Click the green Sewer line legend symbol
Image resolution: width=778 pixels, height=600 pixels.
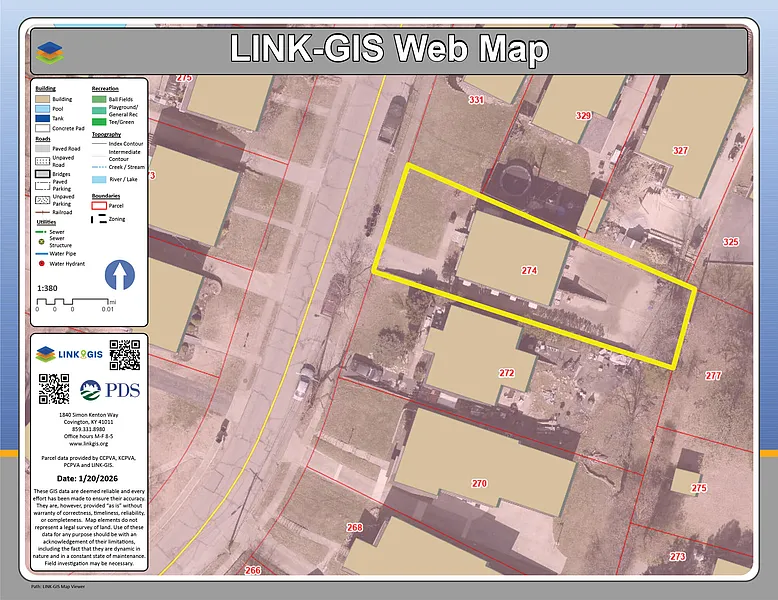41,232
